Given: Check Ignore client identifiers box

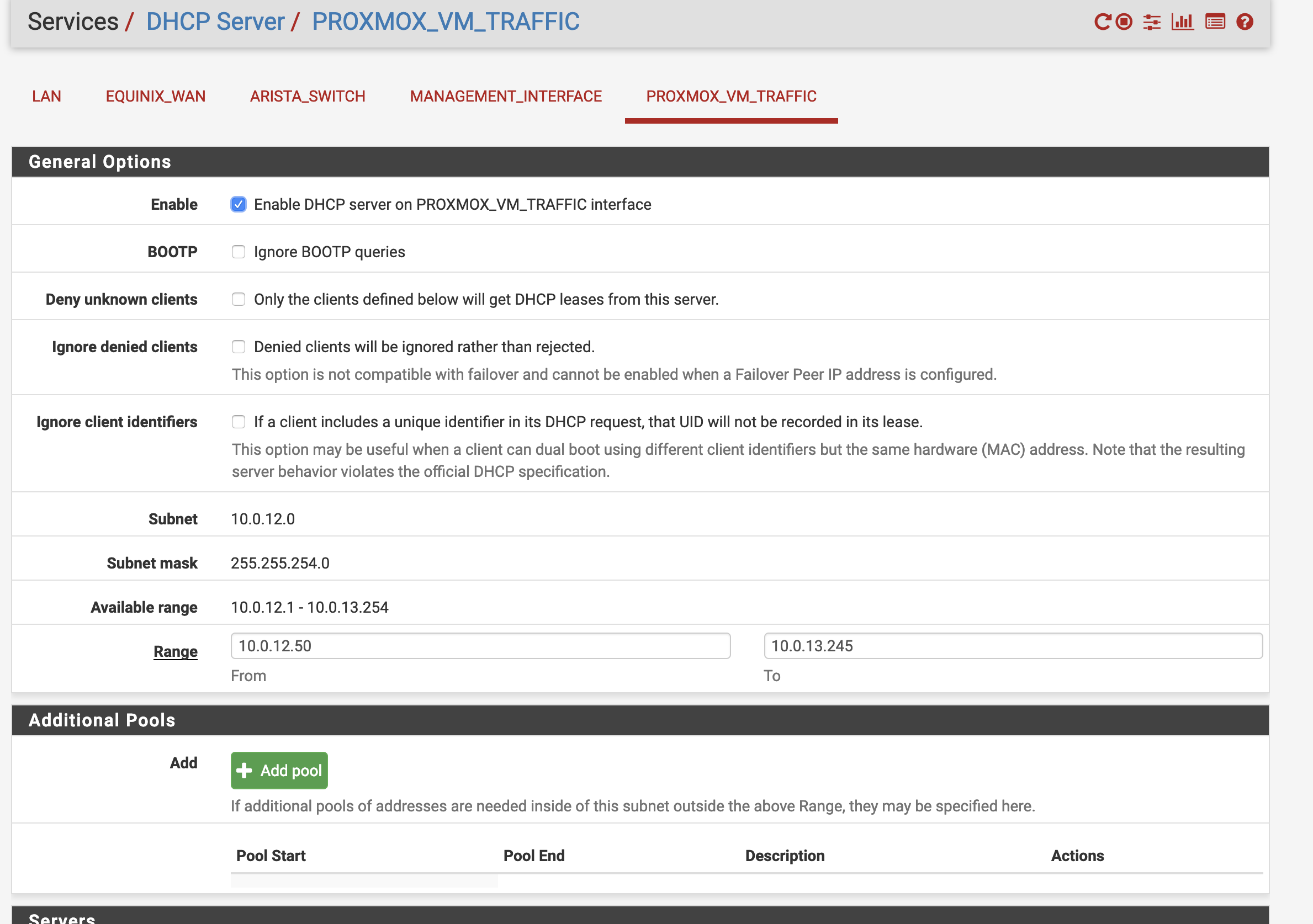Looking at the screenshot, I should [x=239, y=421].
